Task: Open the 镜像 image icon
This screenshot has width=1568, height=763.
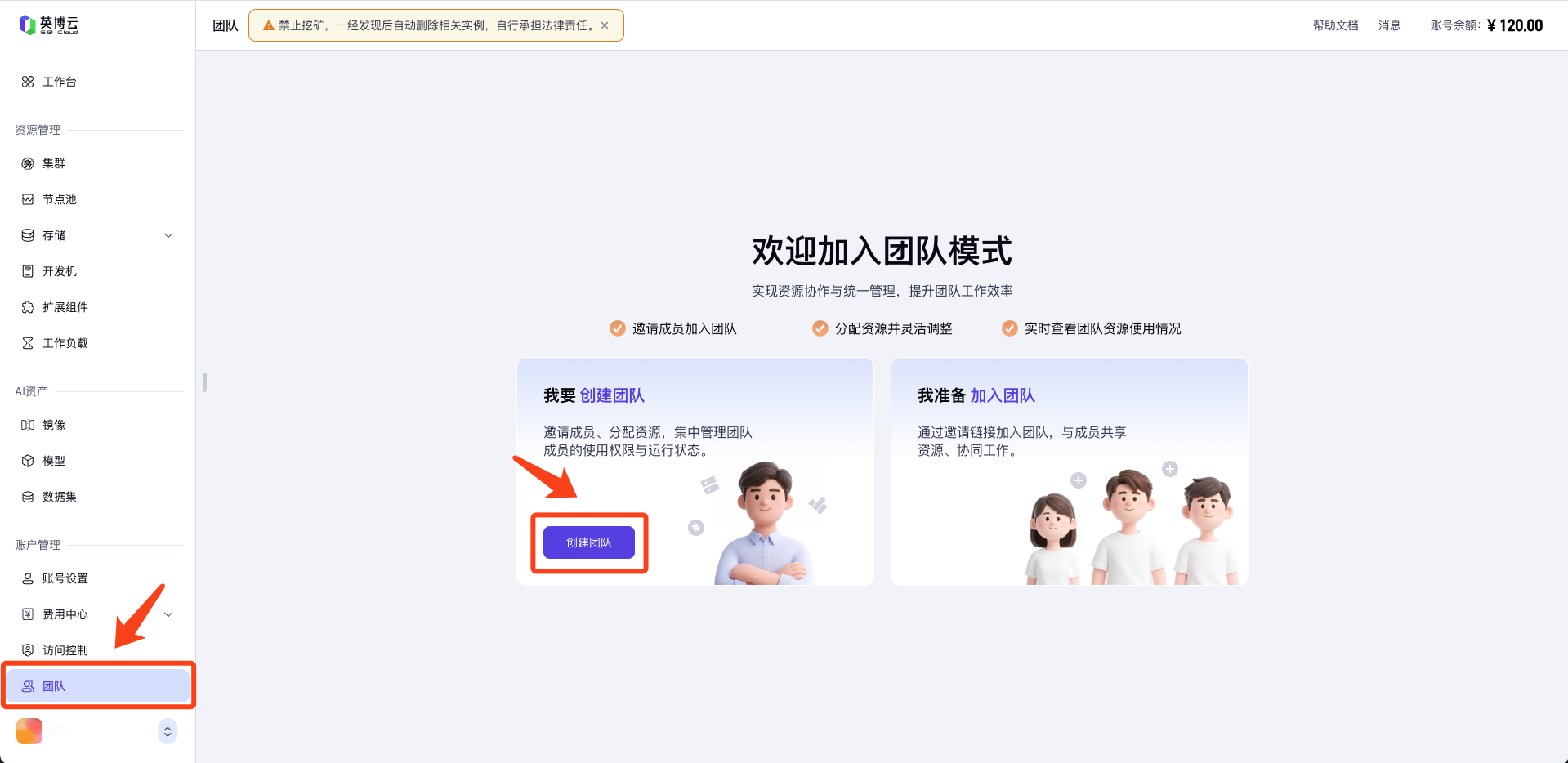Action: pos(28,425)
